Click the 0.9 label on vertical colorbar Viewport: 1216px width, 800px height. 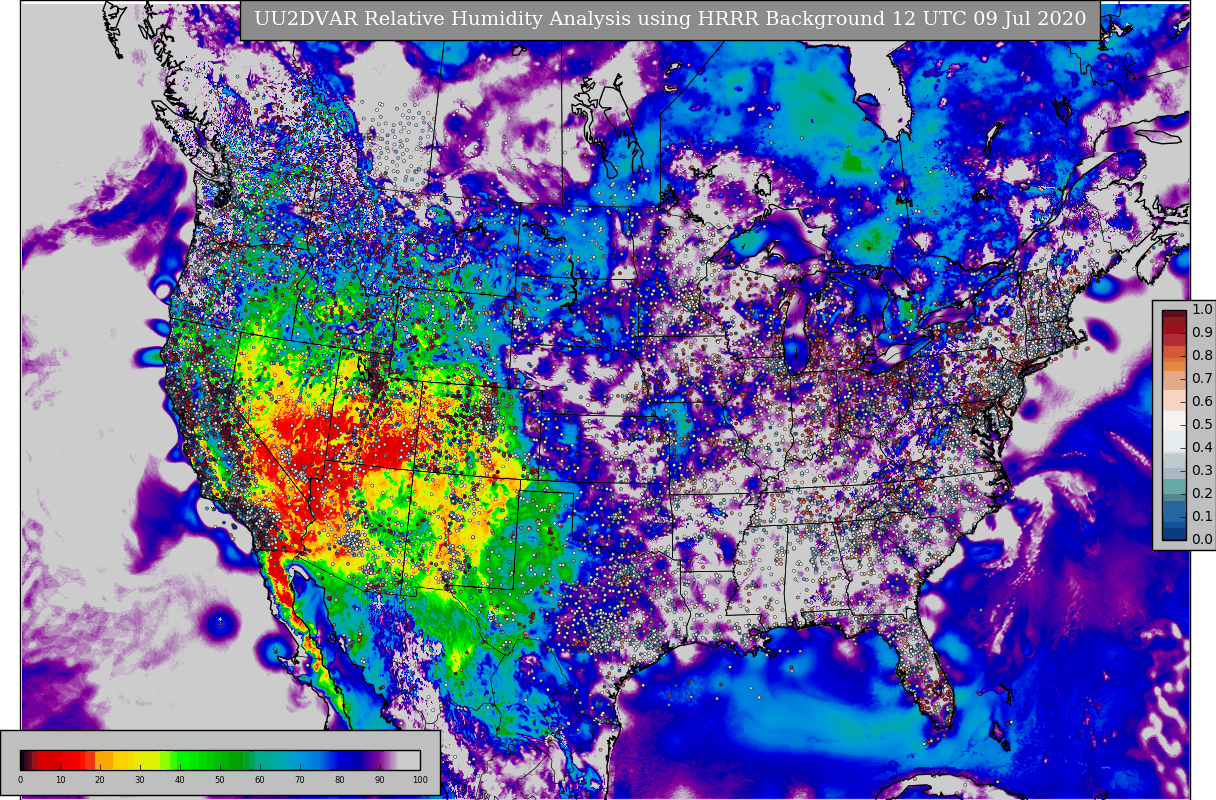click(1202, 332)
